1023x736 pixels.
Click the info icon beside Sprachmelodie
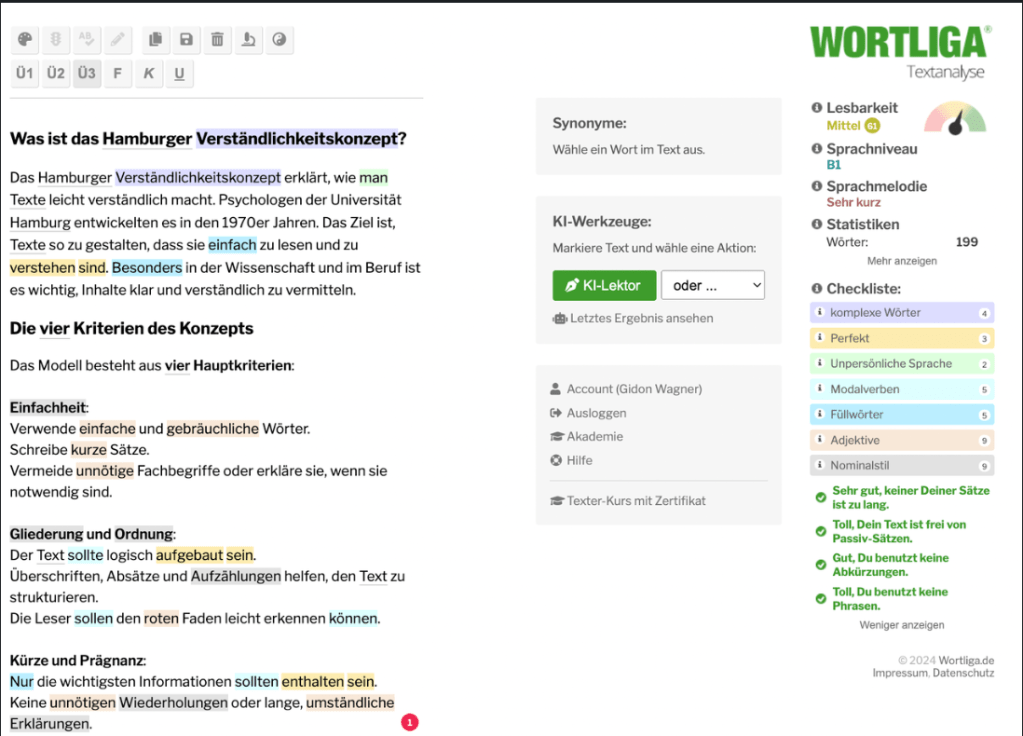816,187
